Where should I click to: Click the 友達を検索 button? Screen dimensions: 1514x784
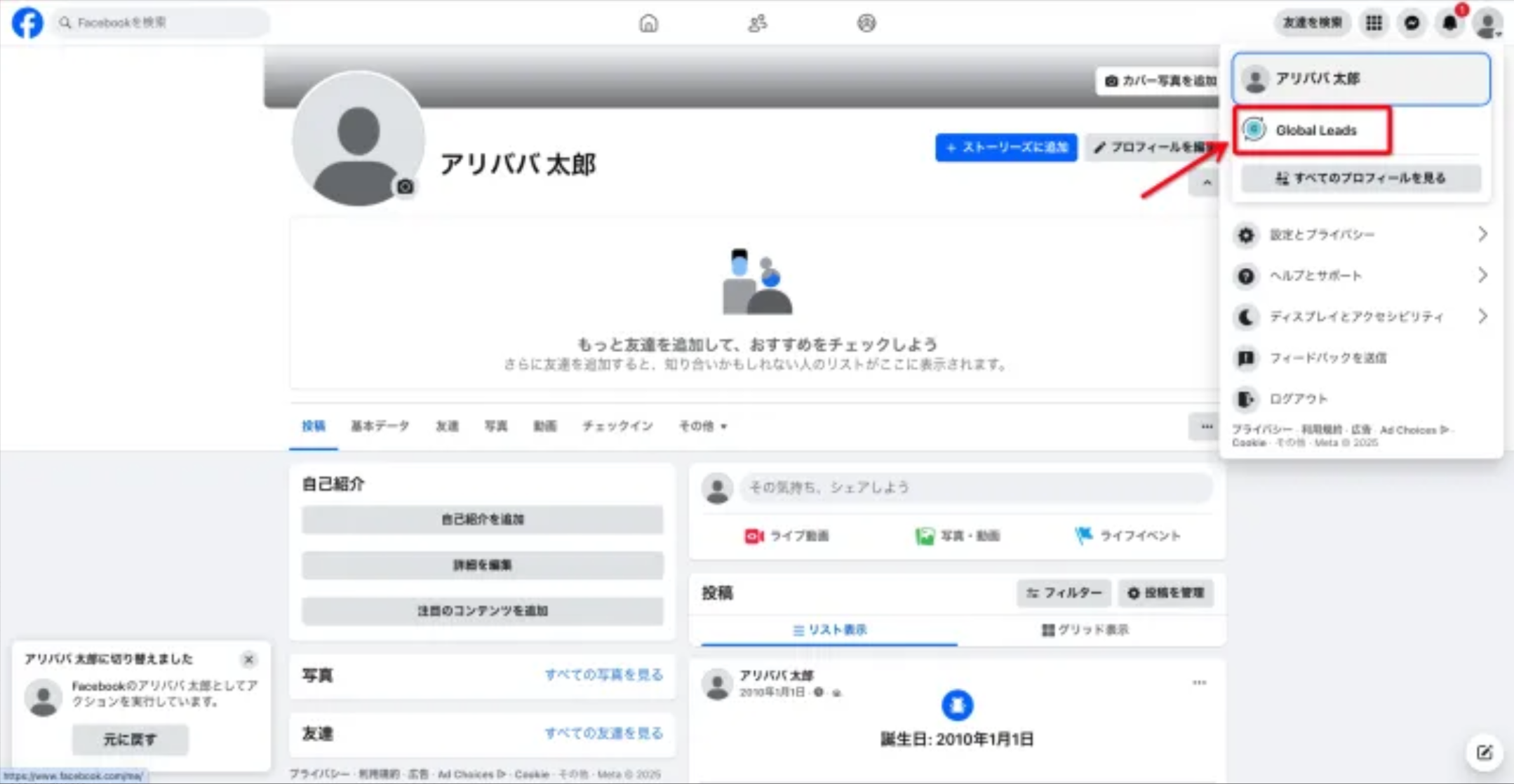point(1312,23)
